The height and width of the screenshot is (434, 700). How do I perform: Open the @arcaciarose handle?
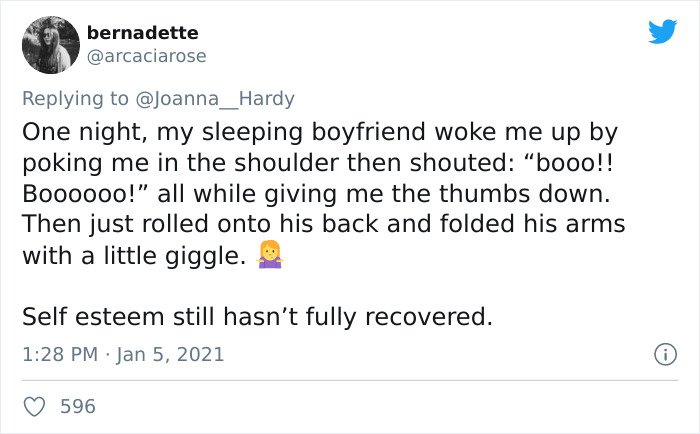[x=146, y=56]
